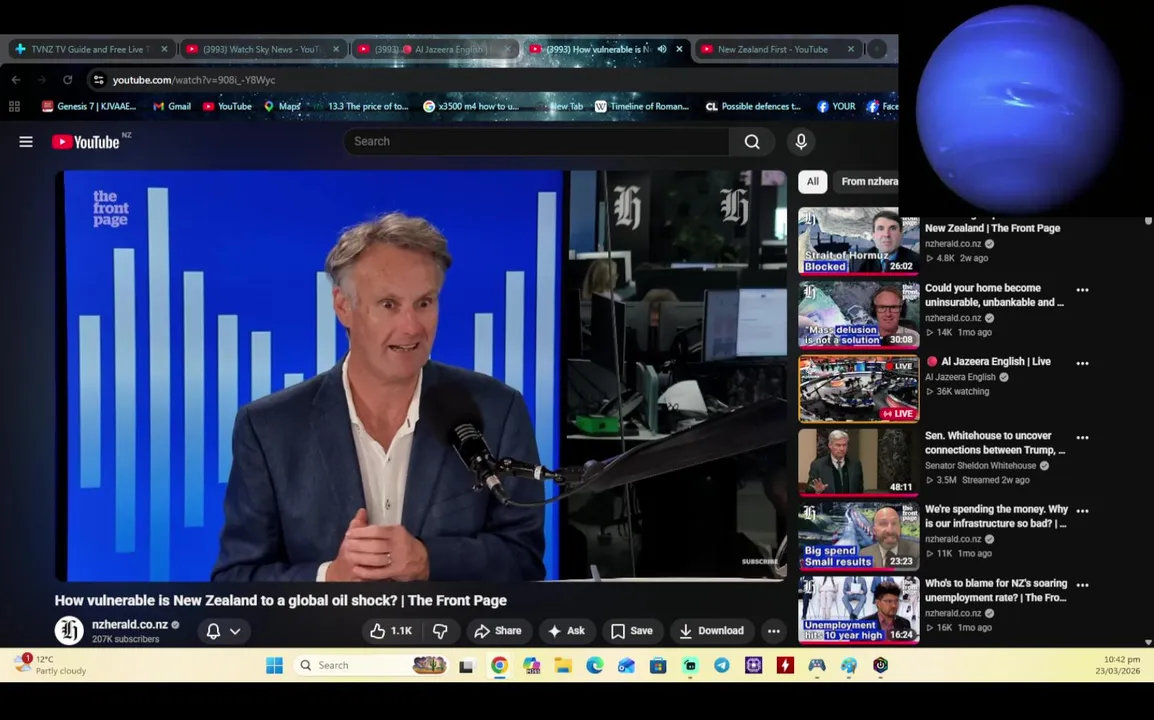
Task: Open the Ask AI button
Action: (567, 631)
